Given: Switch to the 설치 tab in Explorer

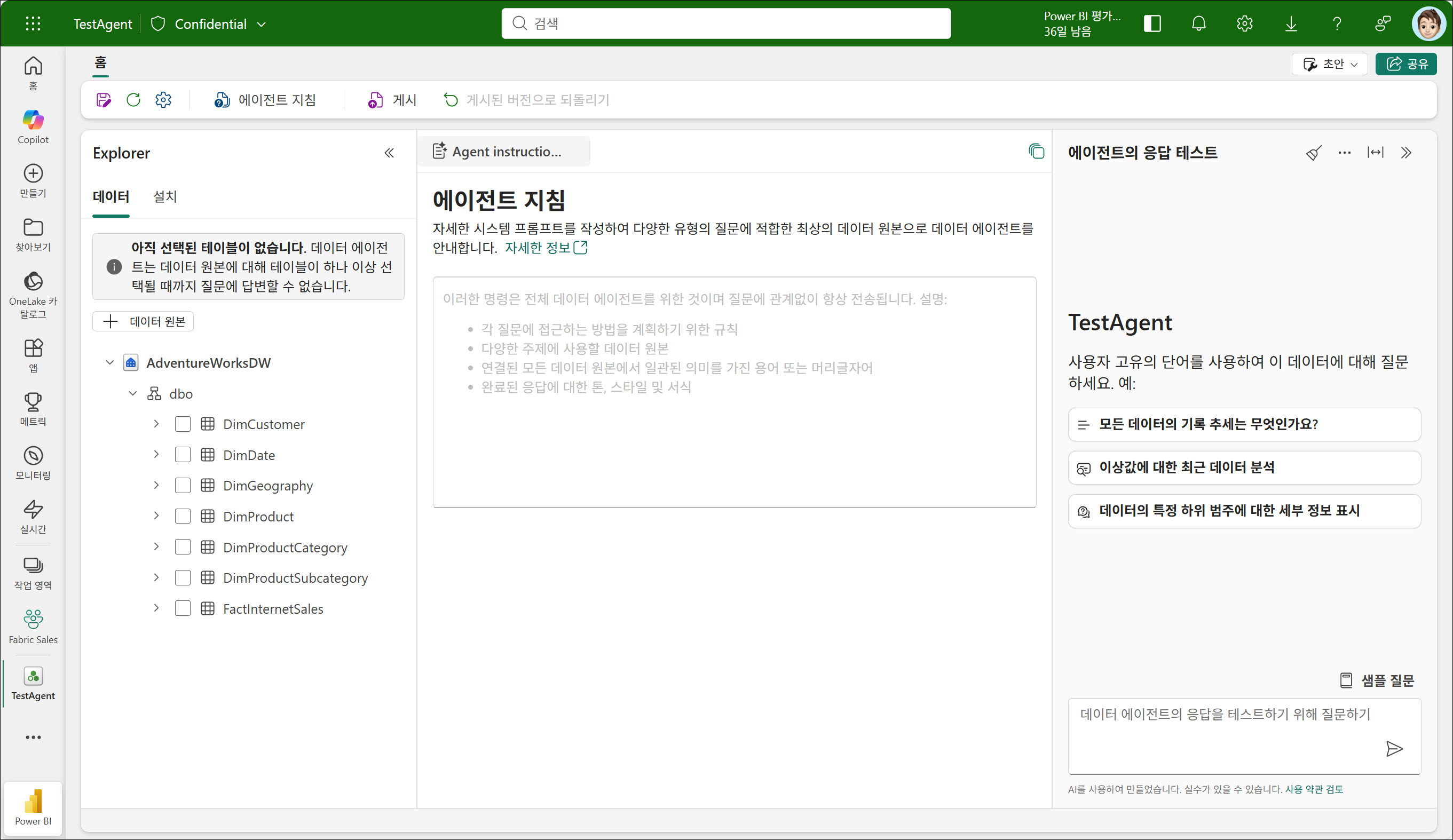Looking at the screenshot, I should (165, 196).
